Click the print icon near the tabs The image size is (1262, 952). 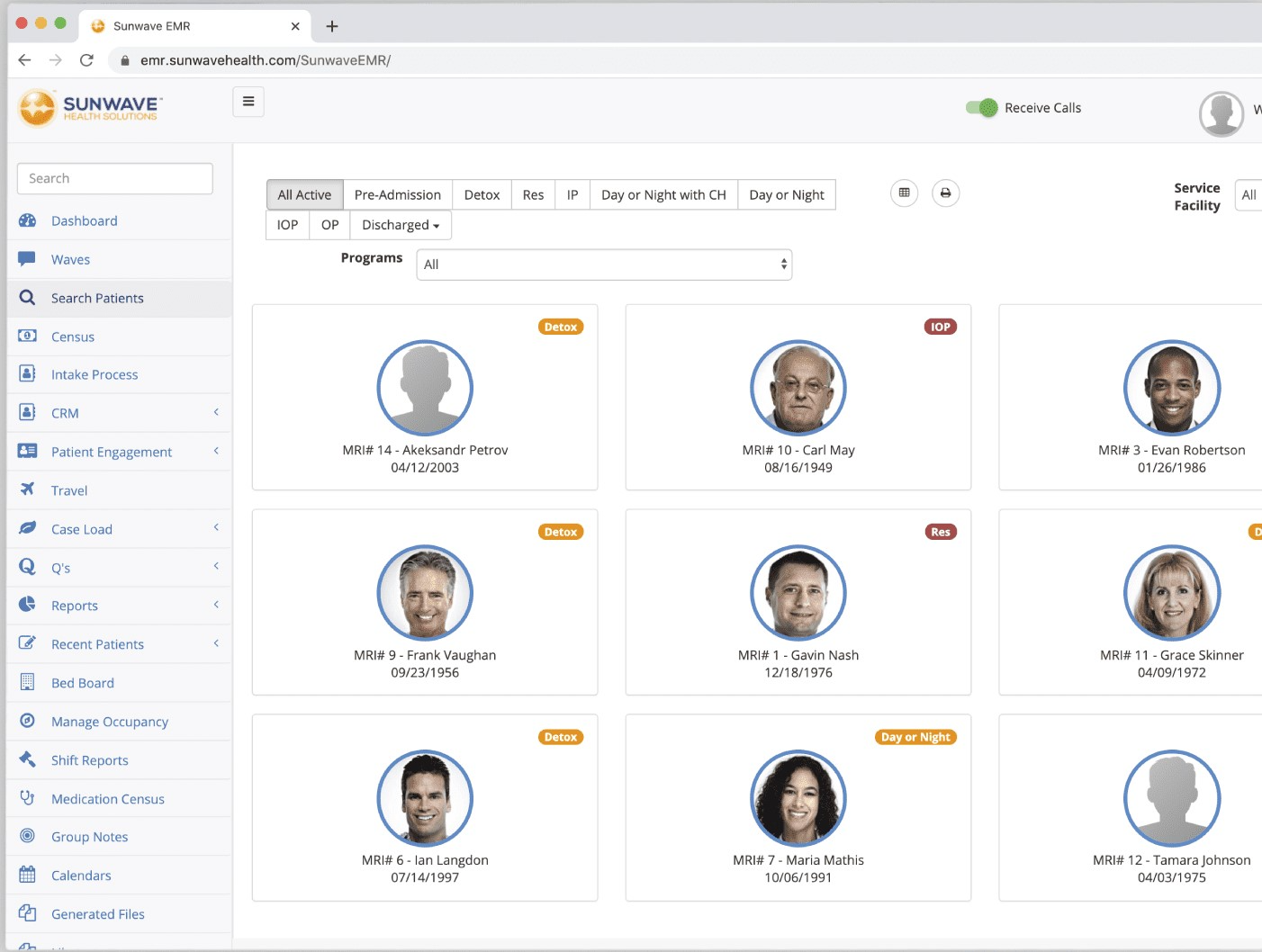(x=945, y=193)
